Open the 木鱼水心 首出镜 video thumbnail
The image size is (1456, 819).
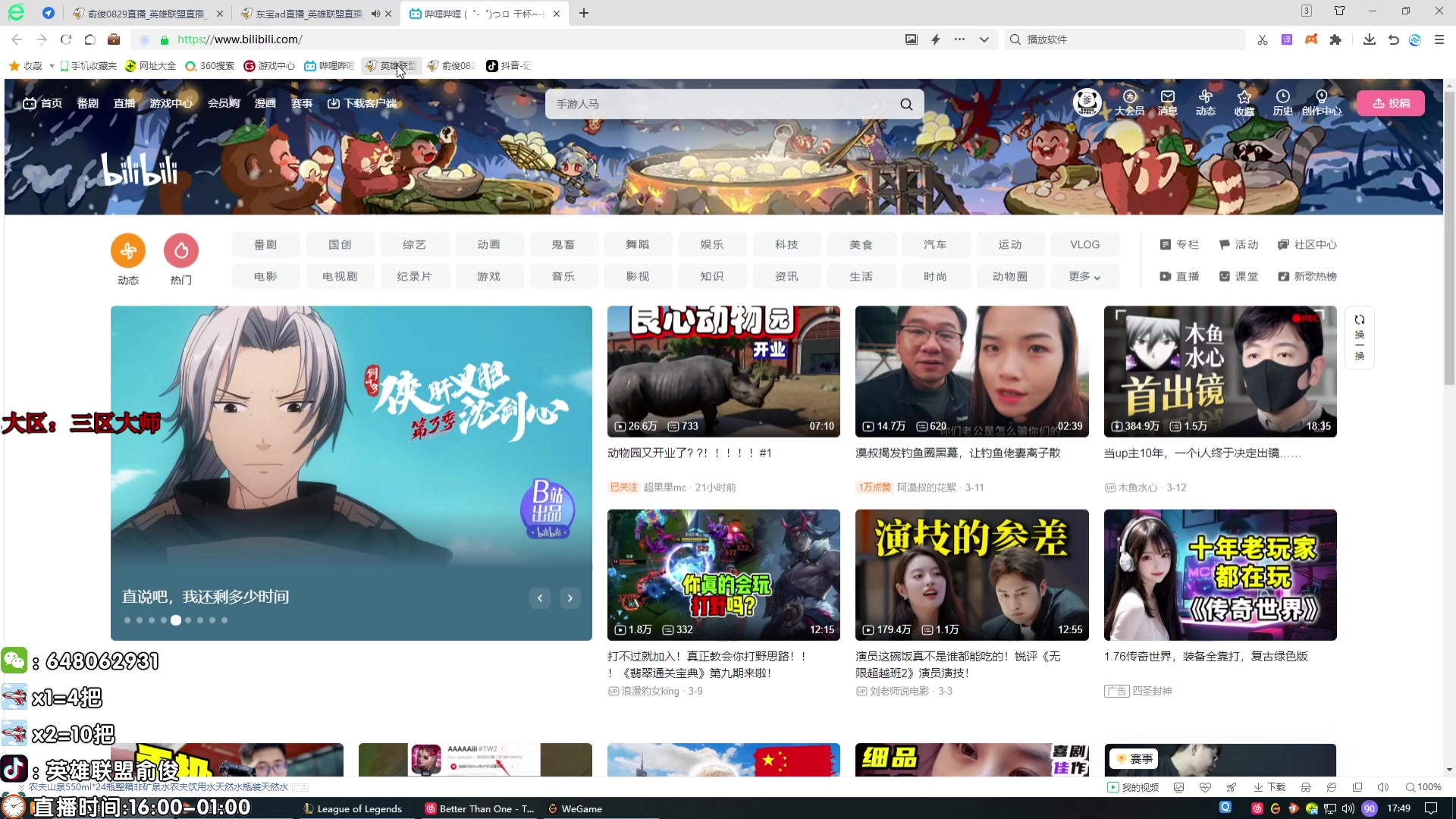pyautogui.click(x=1220, y=372)
